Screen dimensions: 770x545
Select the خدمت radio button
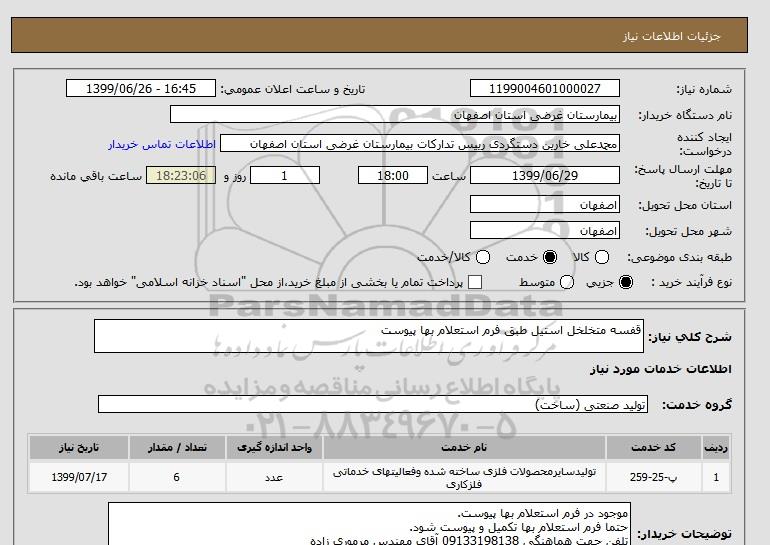(x=550, y=257)
